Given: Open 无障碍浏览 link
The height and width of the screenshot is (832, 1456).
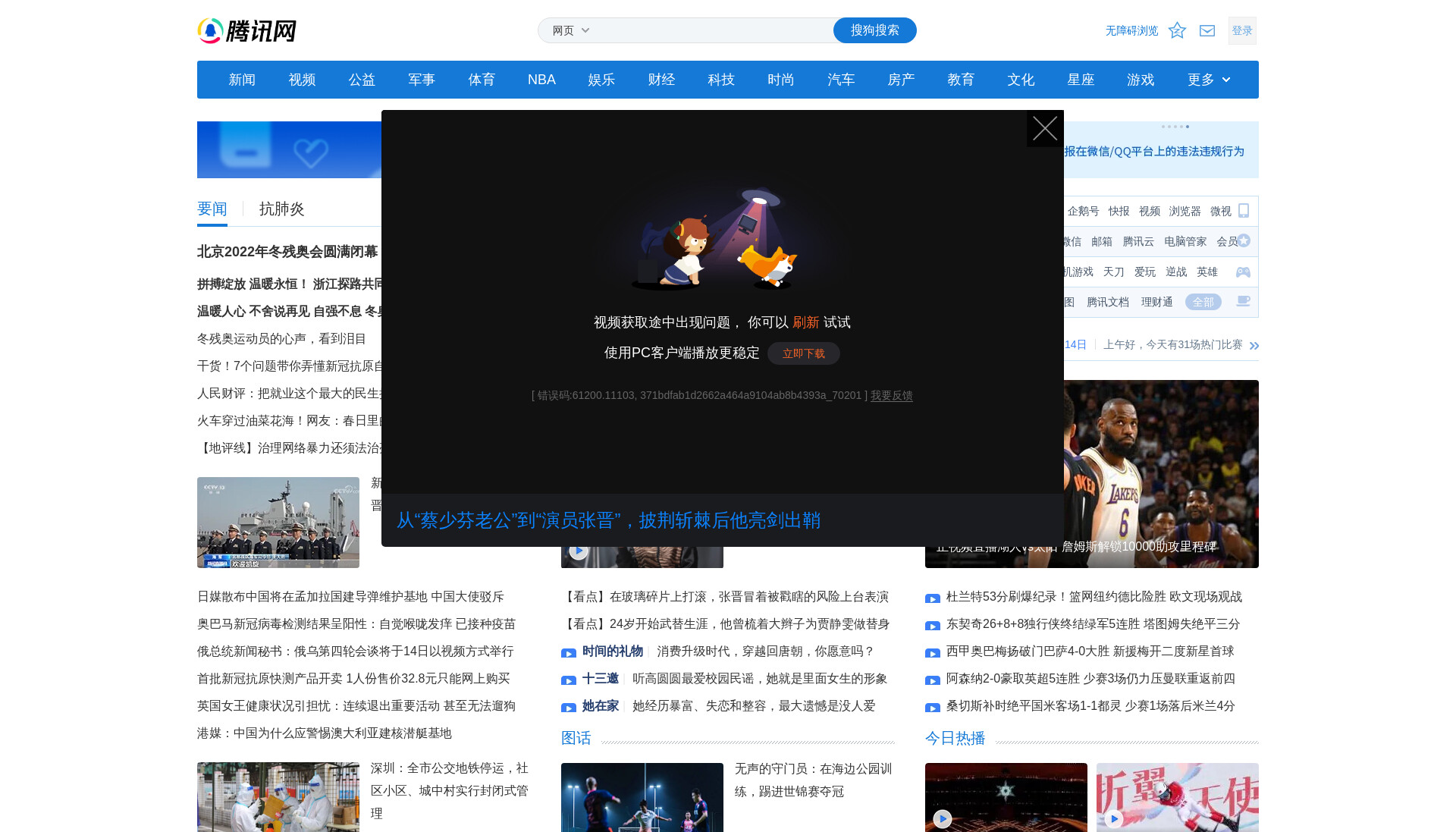Looking at the screenshot, I should (1131, 30).
